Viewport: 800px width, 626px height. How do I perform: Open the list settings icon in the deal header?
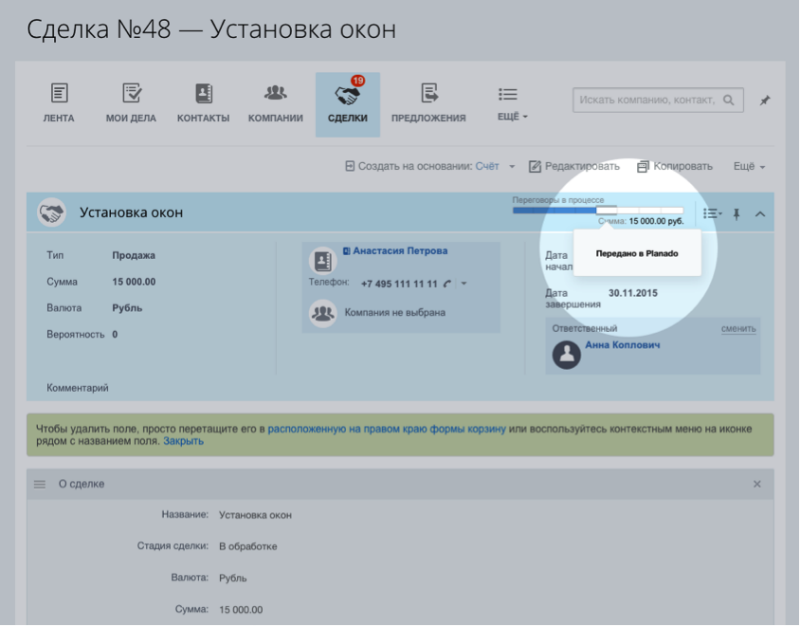click(x=712, y=213)
